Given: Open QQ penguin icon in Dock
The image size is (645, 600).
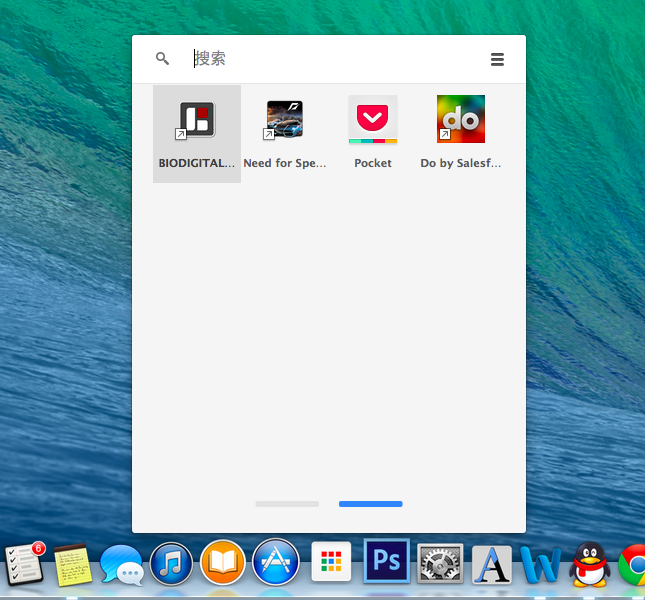Looking at the screenshot, I should [x=590, y=564].
